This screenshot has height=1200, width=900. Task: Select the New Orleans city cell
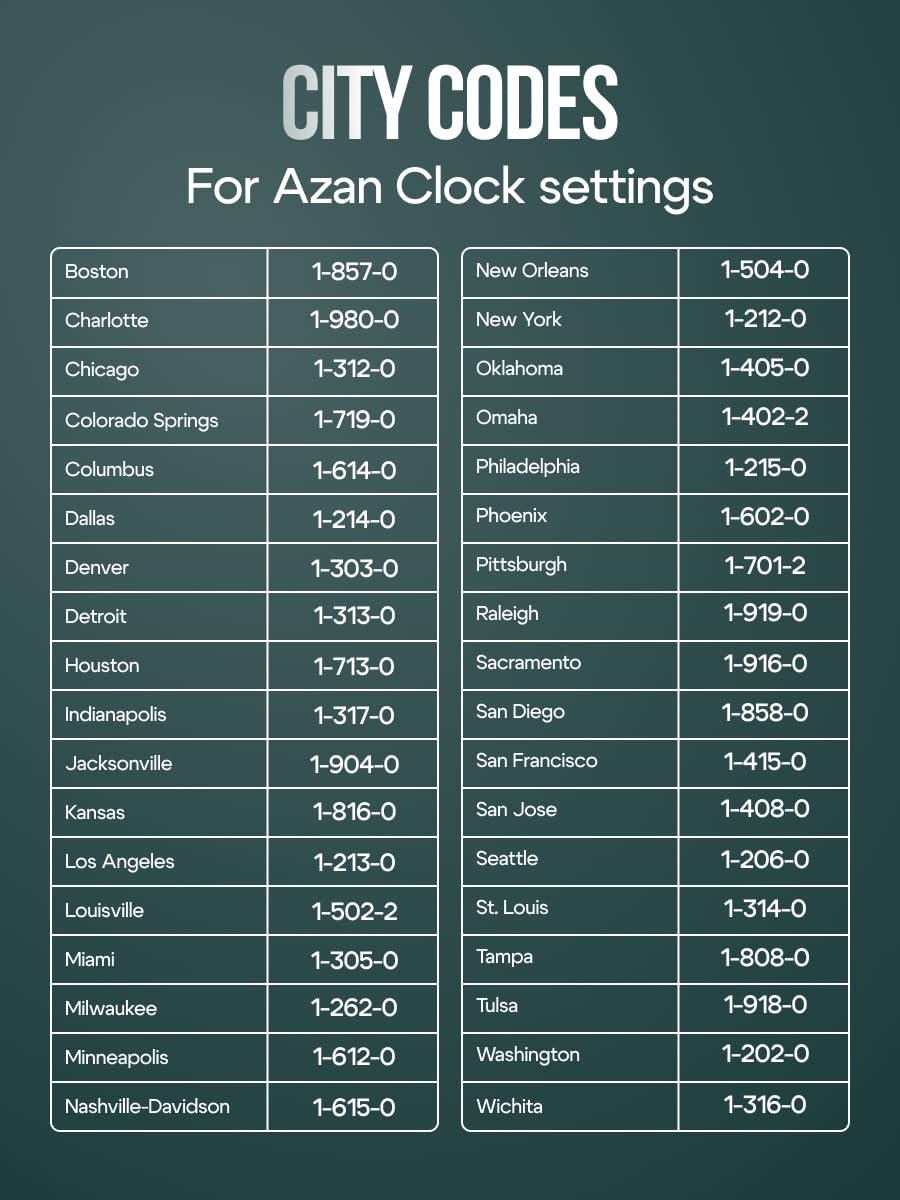click(x=532, y=270)
